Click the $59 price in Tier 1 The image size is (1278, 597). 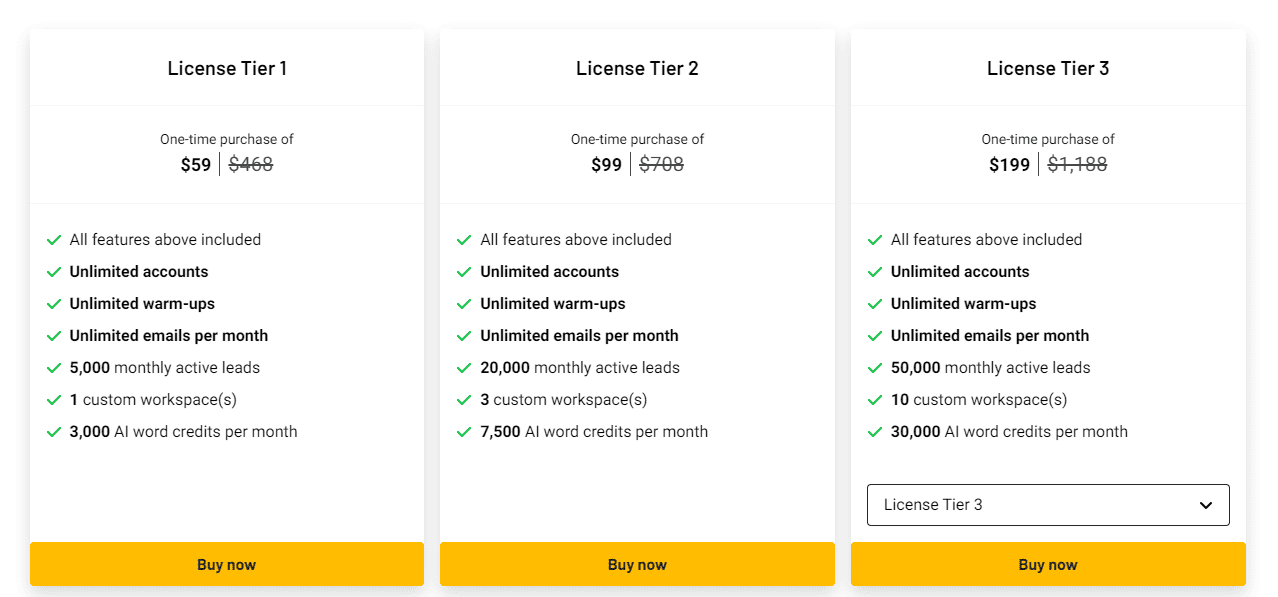coord(196,164)
